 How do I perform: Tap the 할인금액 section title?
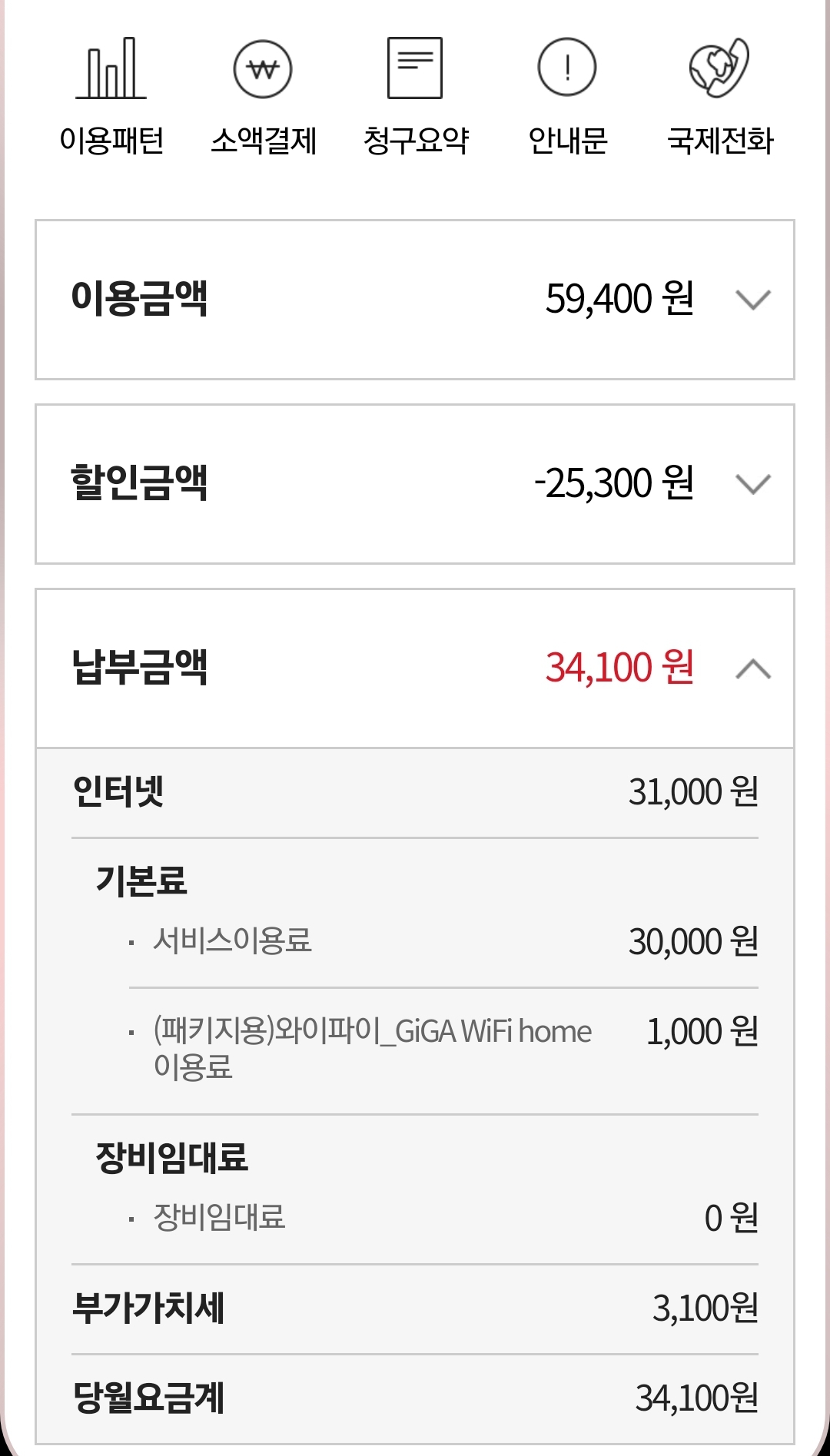[139, 483]
